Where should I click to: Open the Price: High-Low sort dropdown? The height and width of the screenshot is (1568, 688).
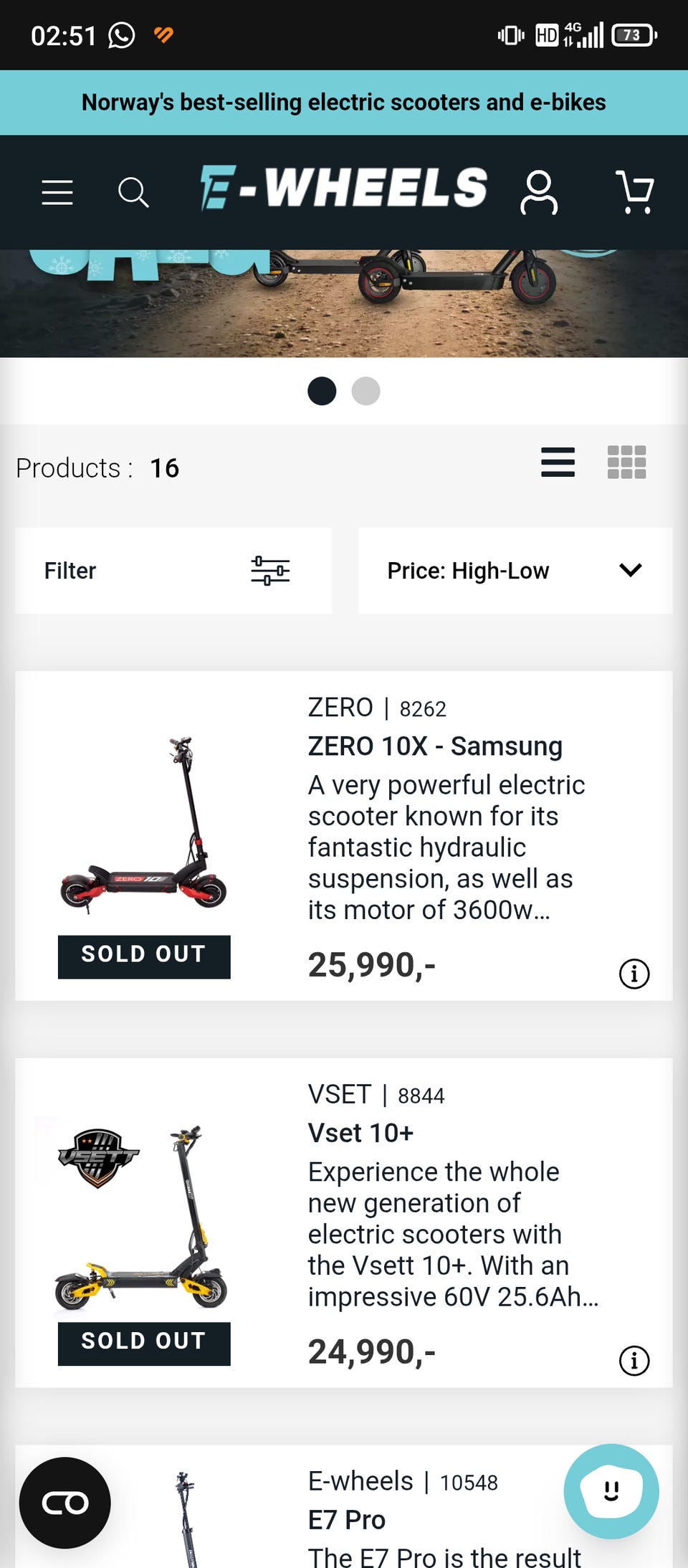[515, 571]
